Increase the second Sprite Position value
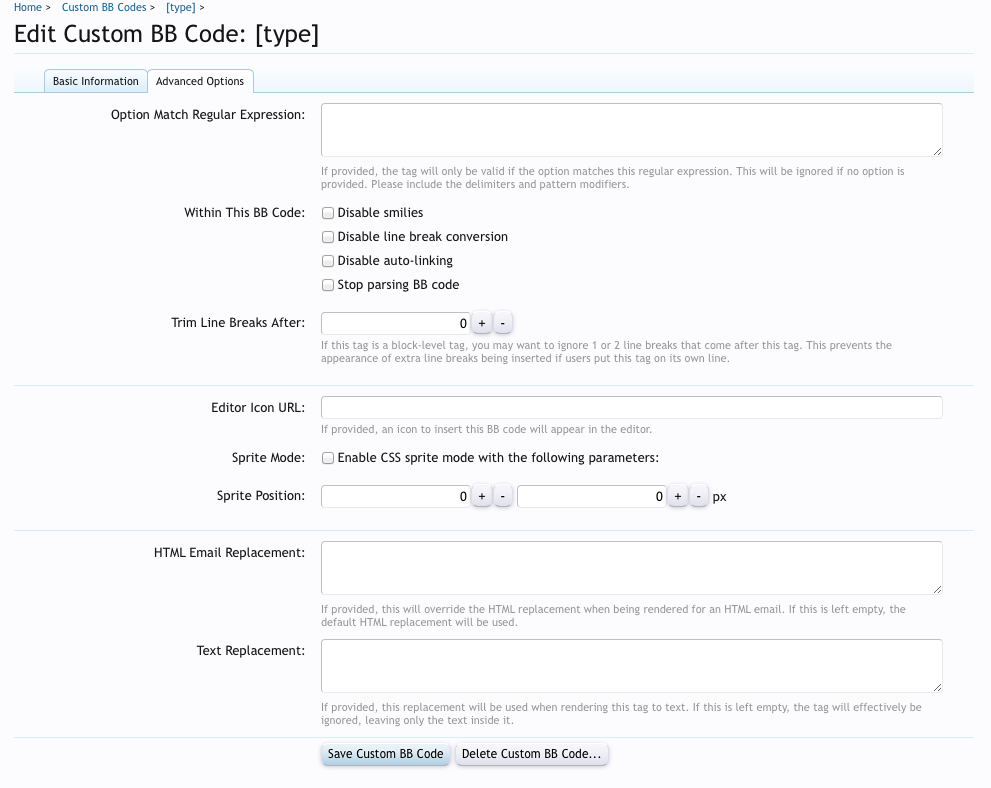Image resolution: width=991 pixels, height=788 pixels. pyautogui.click(x=677, y=497)
